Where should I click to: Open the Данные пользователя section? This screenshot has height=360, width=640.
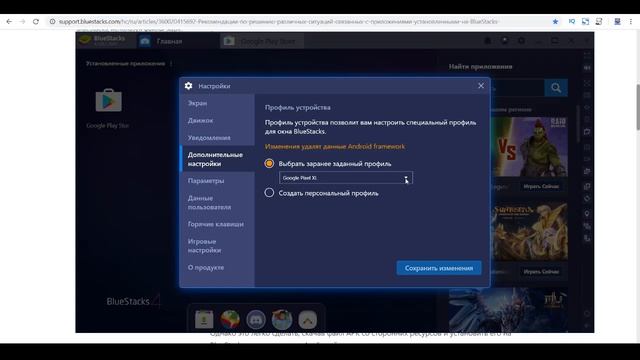click(217, 202)
